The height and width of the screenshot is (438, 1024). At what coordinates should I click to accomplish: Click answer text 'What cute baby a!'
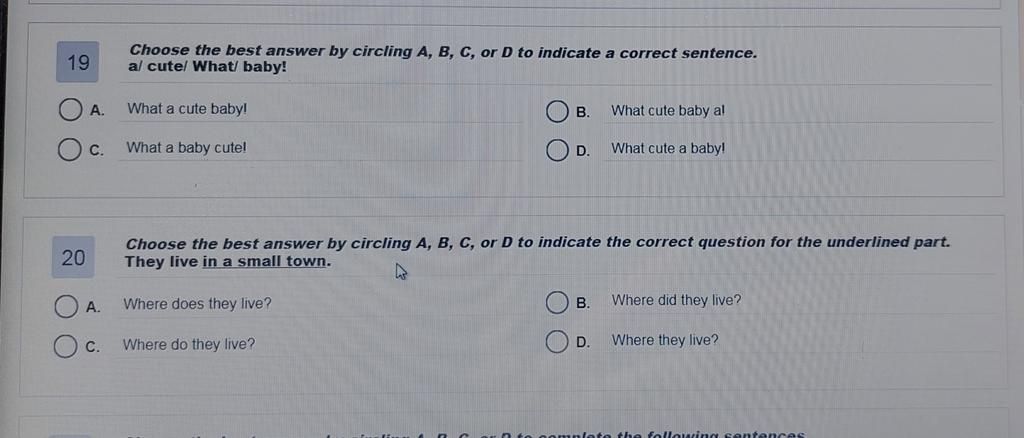coord(668,111)
